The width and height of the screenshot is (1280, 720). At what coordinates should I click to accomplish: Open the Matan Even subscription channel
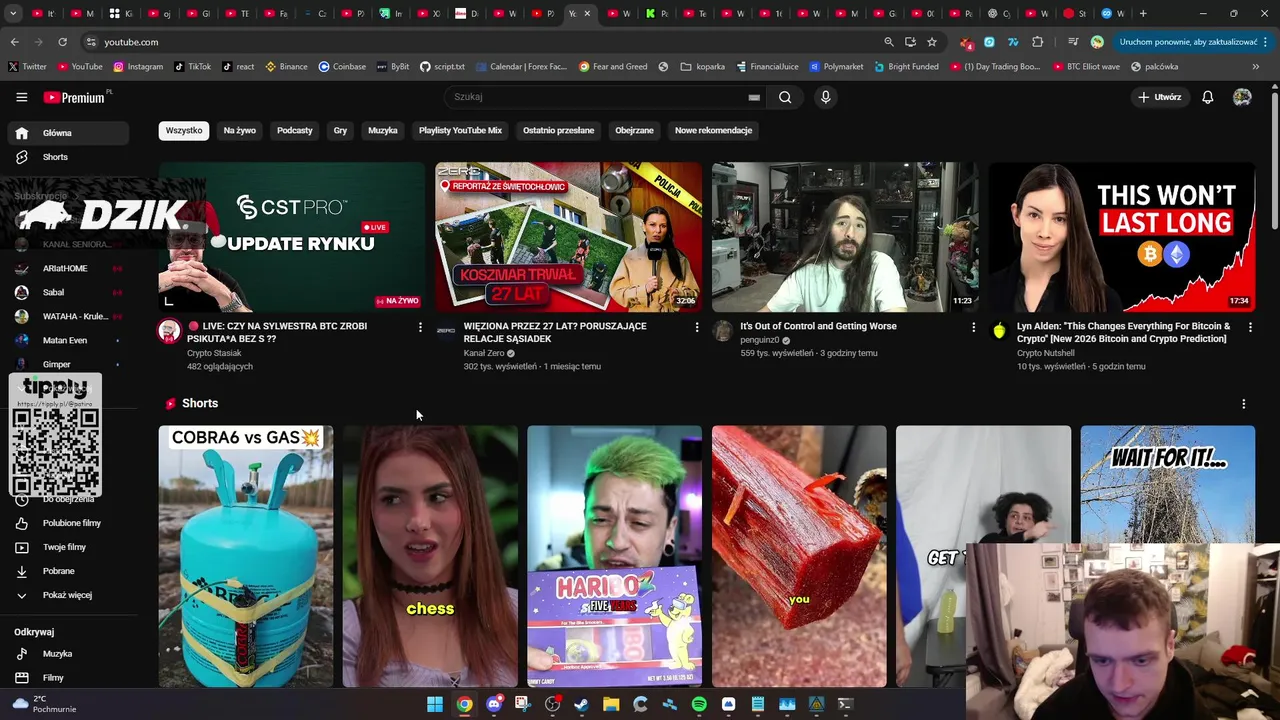[x=68, y=340]
